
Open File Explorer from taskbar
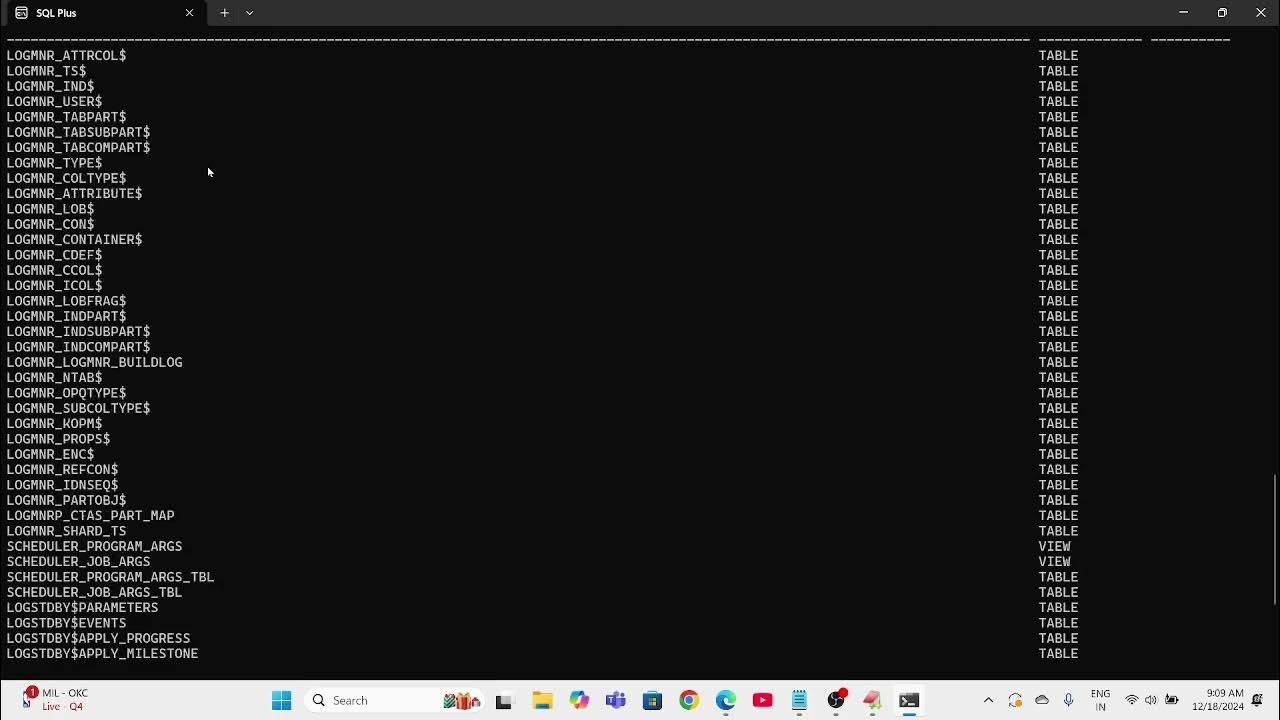pos(541,700)
